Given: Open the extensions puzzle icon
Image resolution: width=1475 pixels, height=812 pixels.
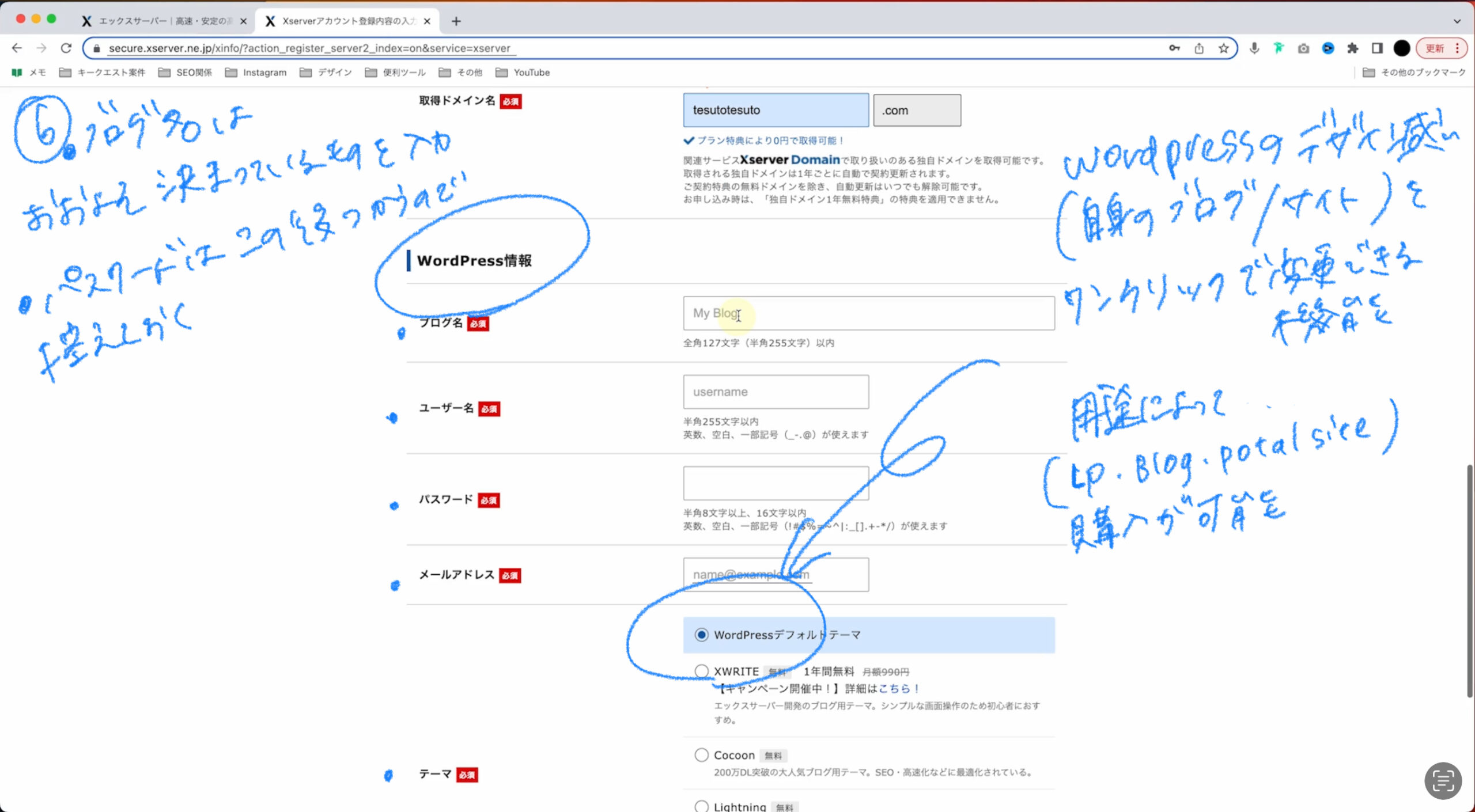Looking at the screenshot, I should pyautogui.click(x=1352, y=48).
